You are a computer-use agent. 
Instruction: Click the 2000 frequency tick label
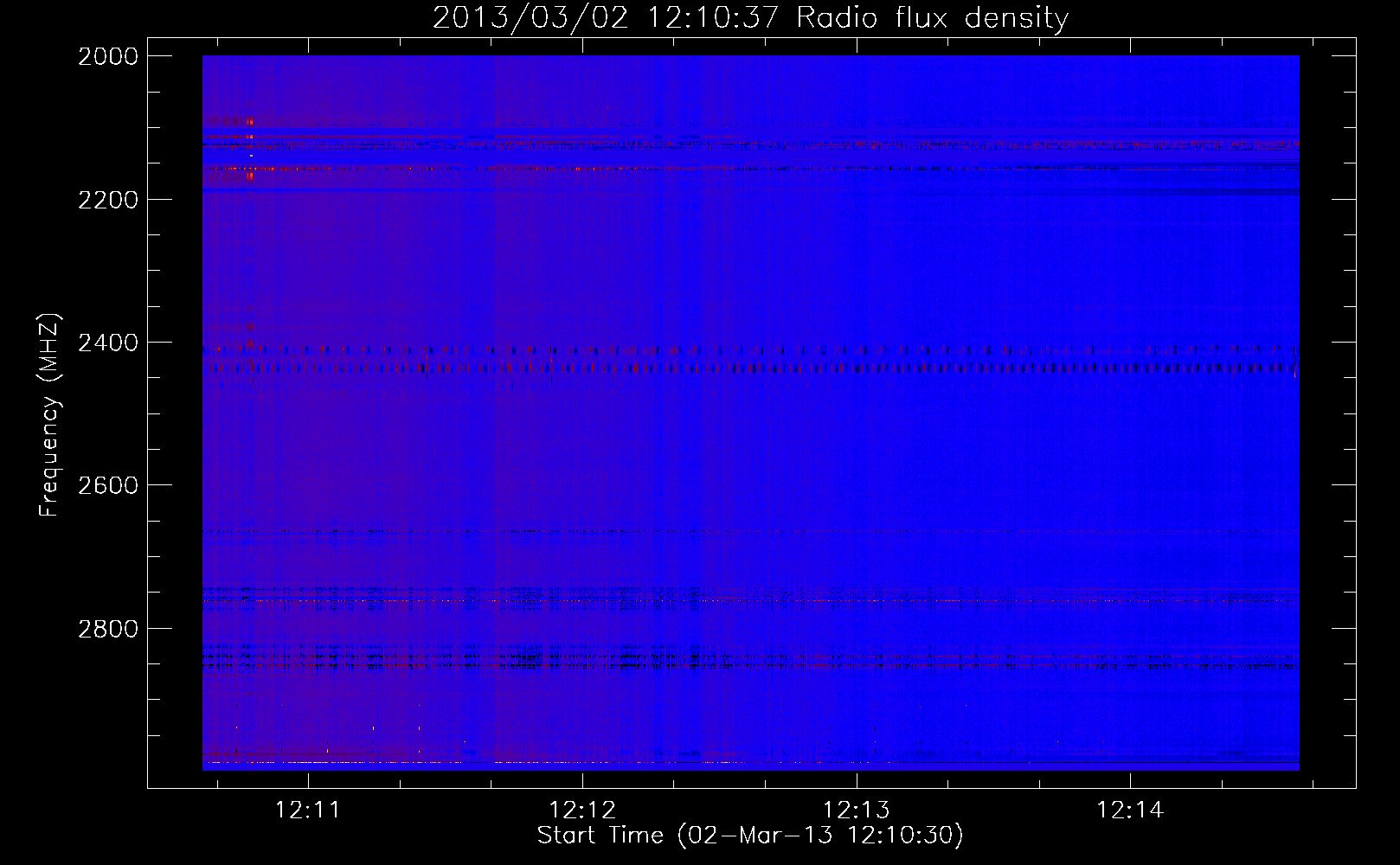pos(108,56)
